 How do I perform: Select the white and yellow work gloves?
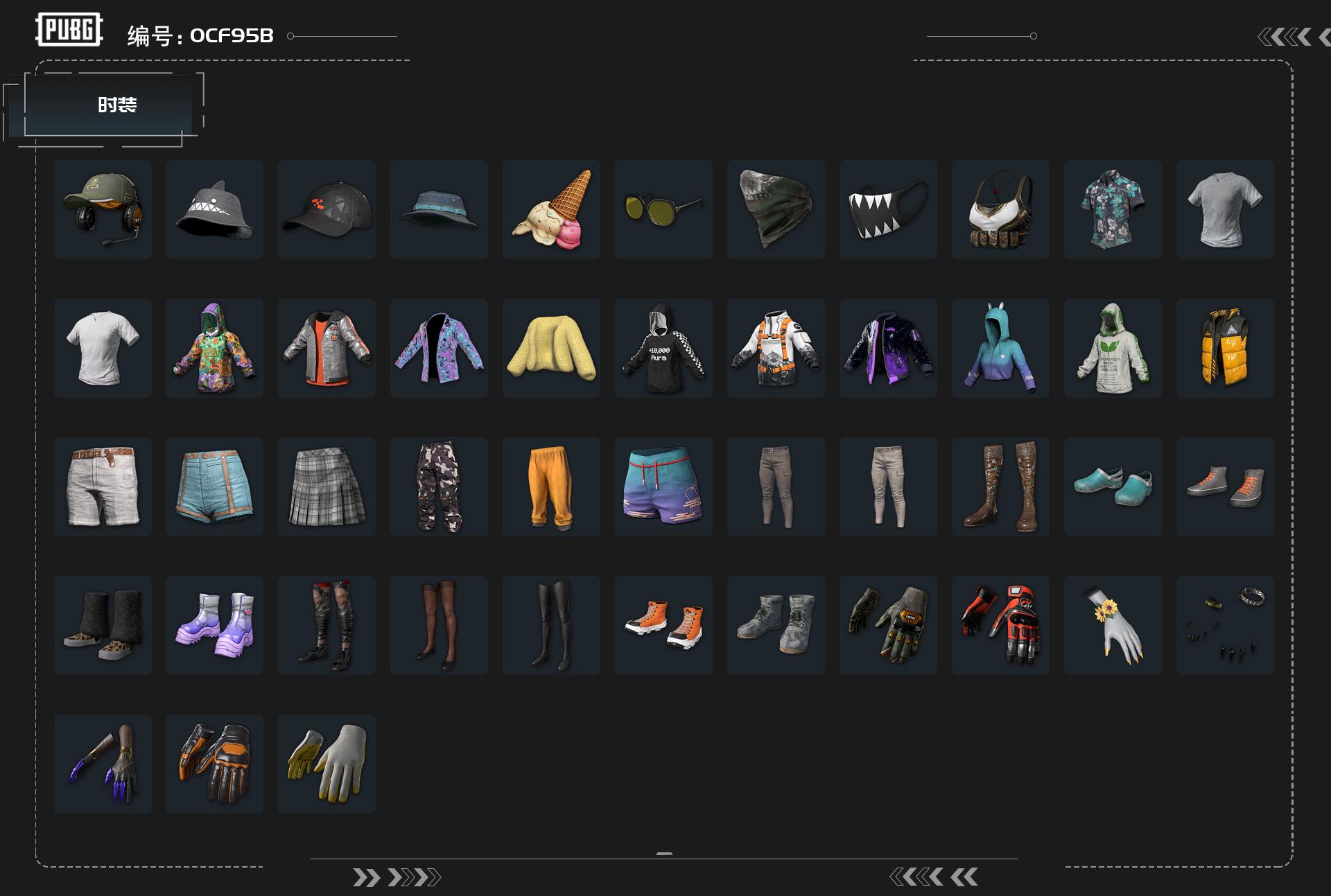pos(327,764)
